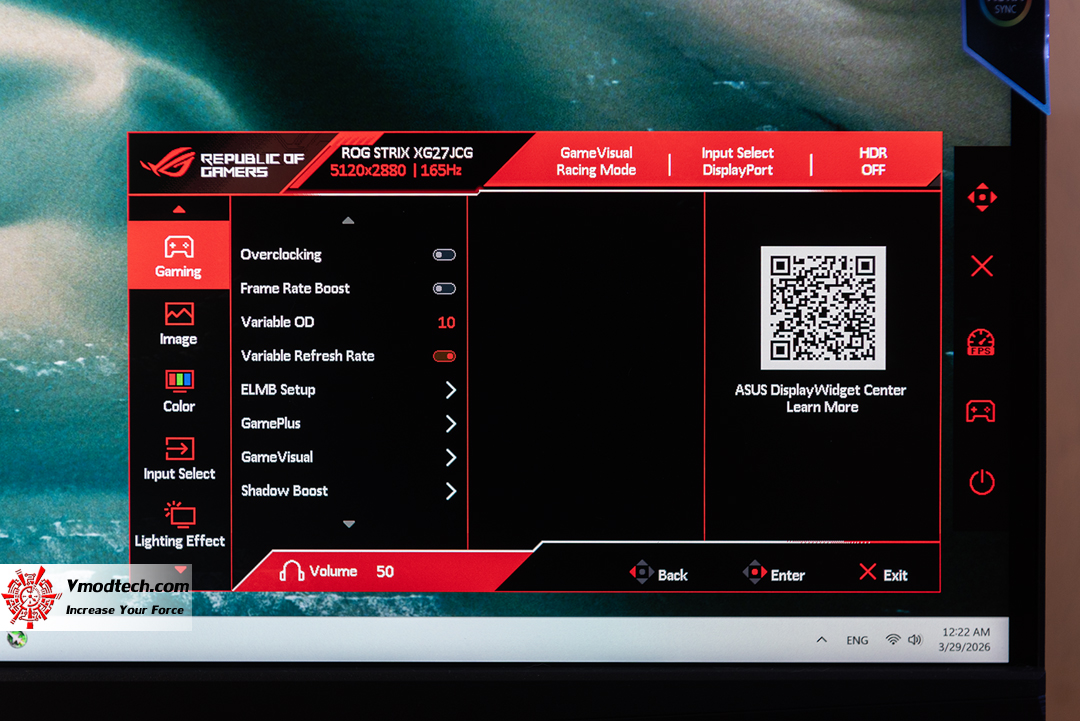Screen dimensions: 1080x721
Task: Click the ENG language indicator in taskbar
Action: 857,640
